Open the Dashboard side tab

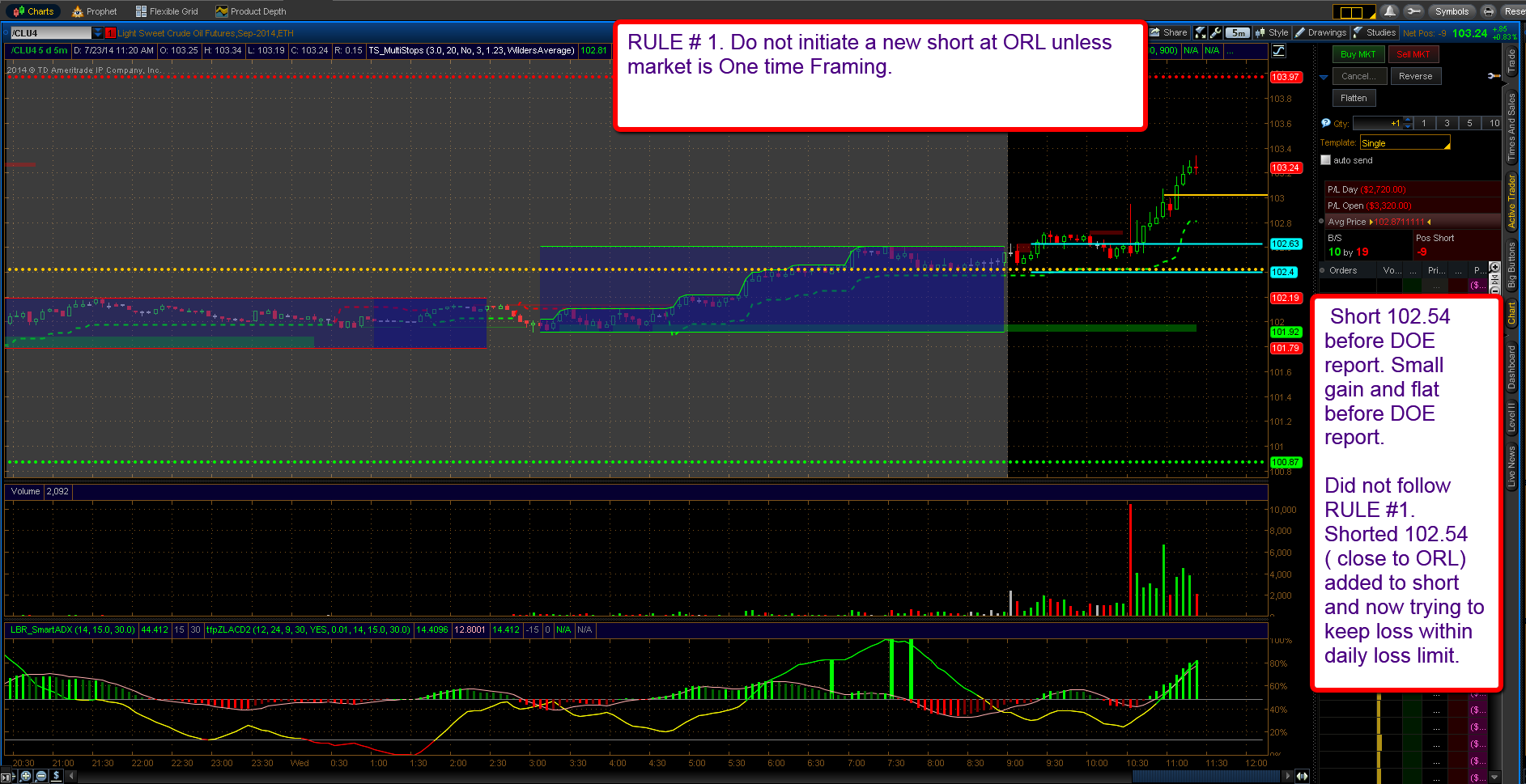click(1511, 368)
